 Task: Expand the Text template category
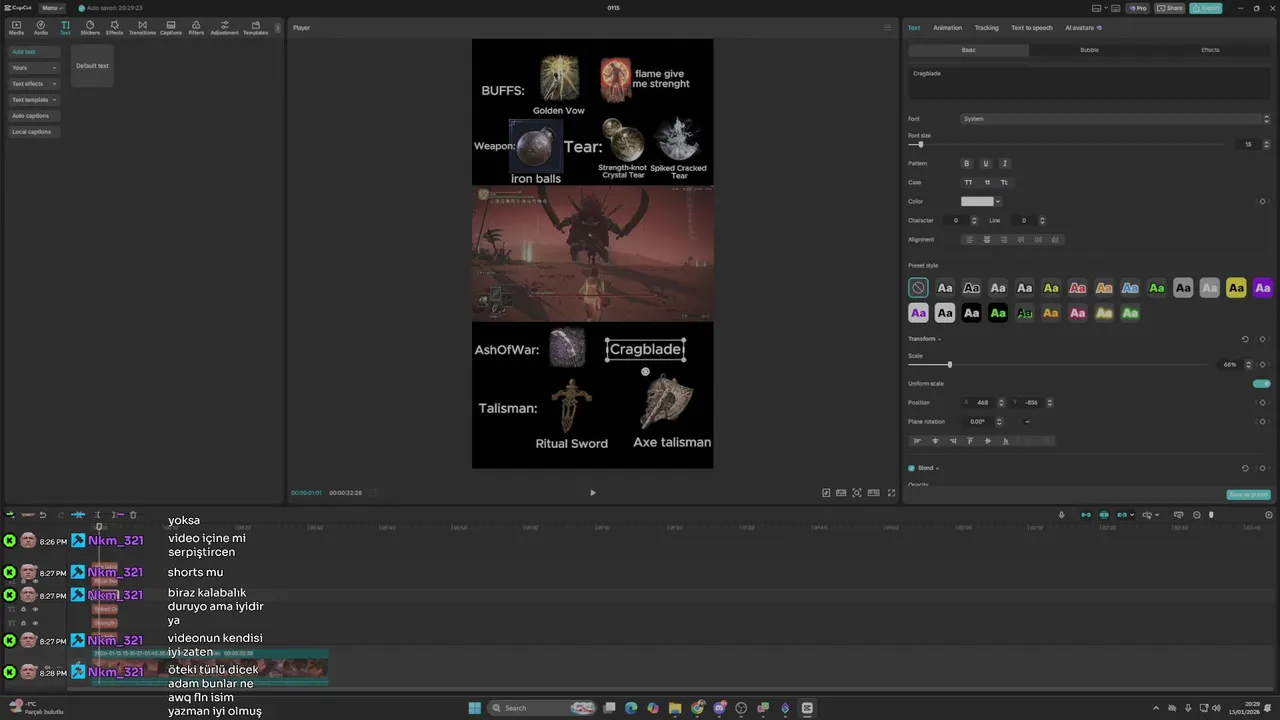point(34,100)
